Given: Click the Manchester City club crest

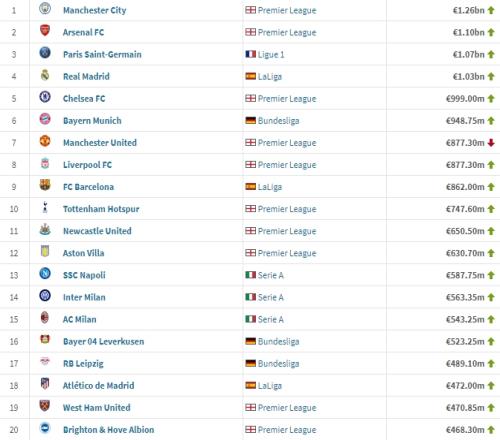Looking at the screenshot, I should point(45,8).
